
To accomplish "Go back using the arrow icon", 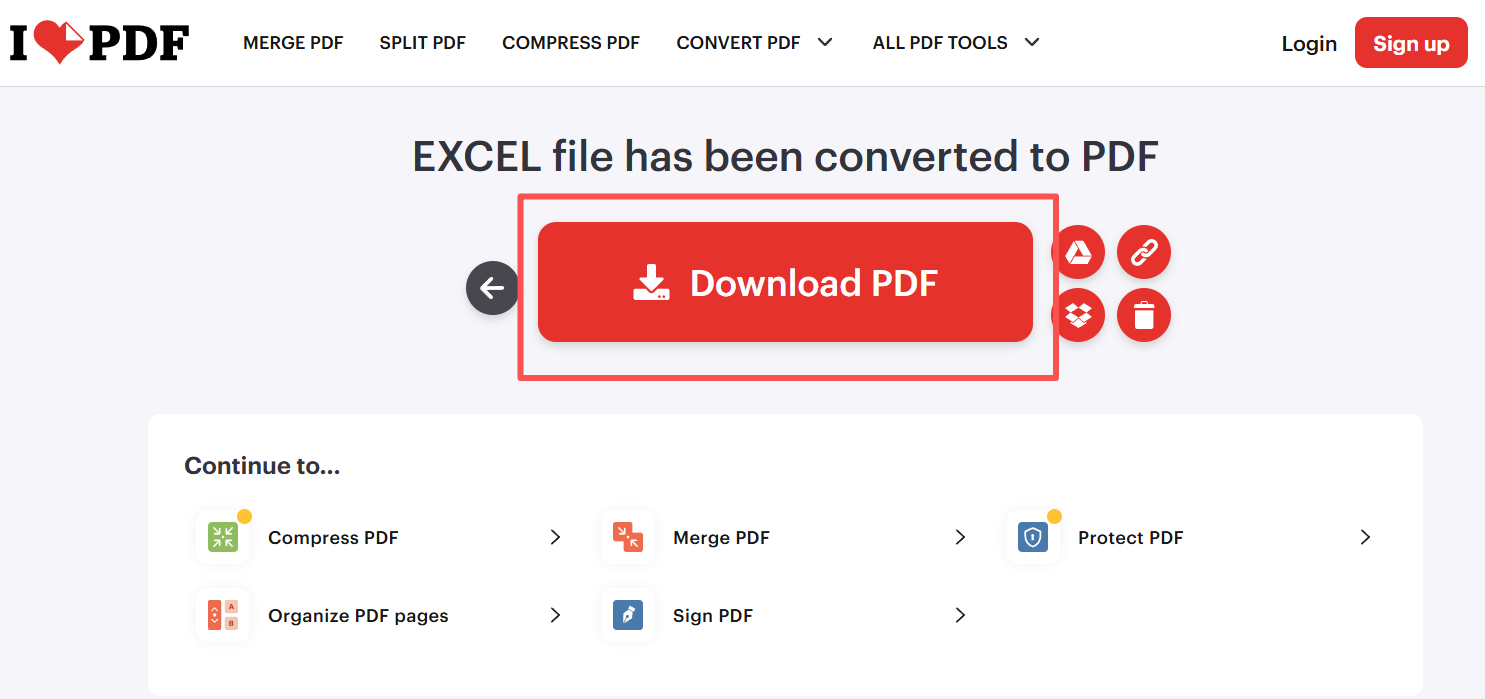I will [492, 289].
